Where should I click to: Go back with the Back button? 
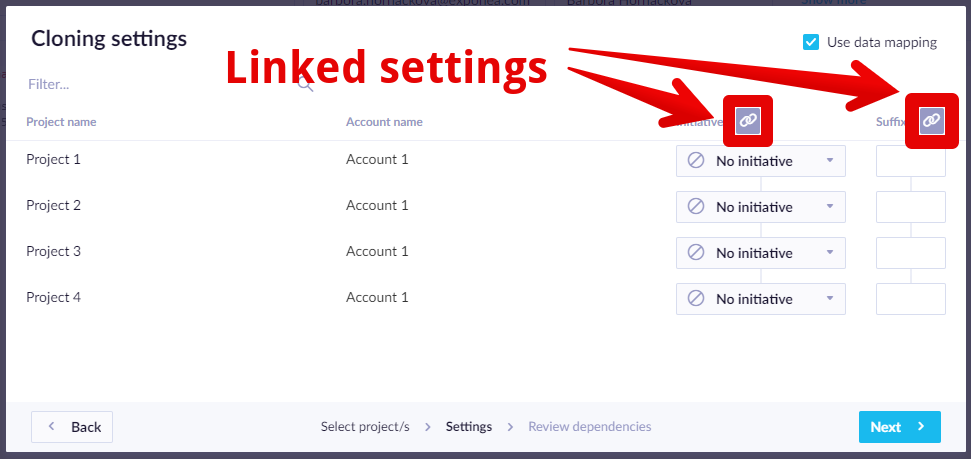pos(72,427)
